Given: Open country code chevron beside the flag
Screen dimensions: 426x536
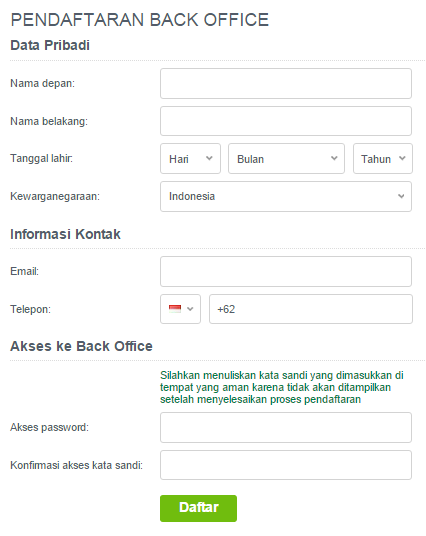Looking at the screenshot, I should [190, 309].
